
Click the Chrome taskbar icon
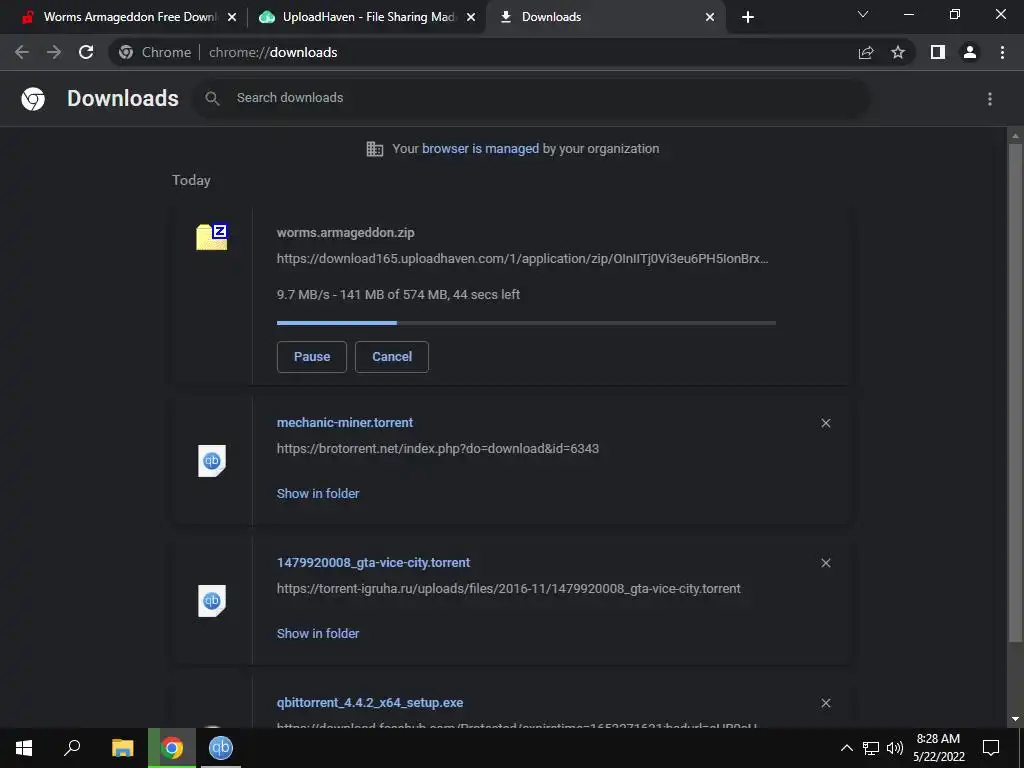[172, 748]
